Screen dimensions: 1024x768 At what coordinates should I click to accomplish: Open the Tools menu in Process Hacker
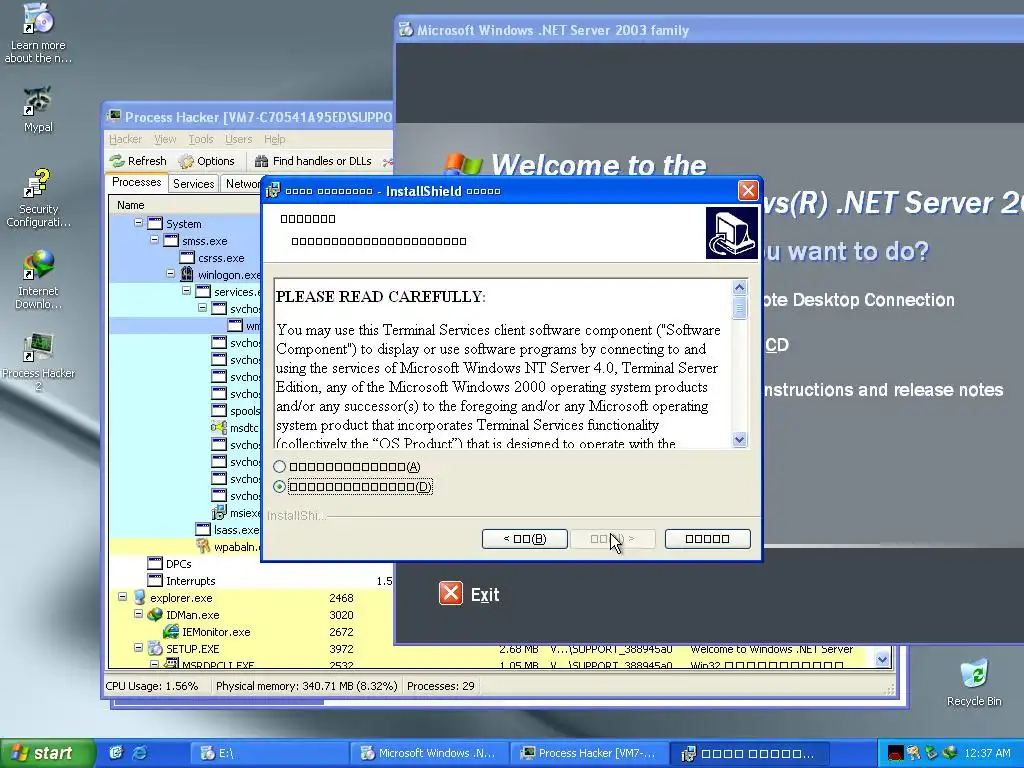(x=201, y=139)
